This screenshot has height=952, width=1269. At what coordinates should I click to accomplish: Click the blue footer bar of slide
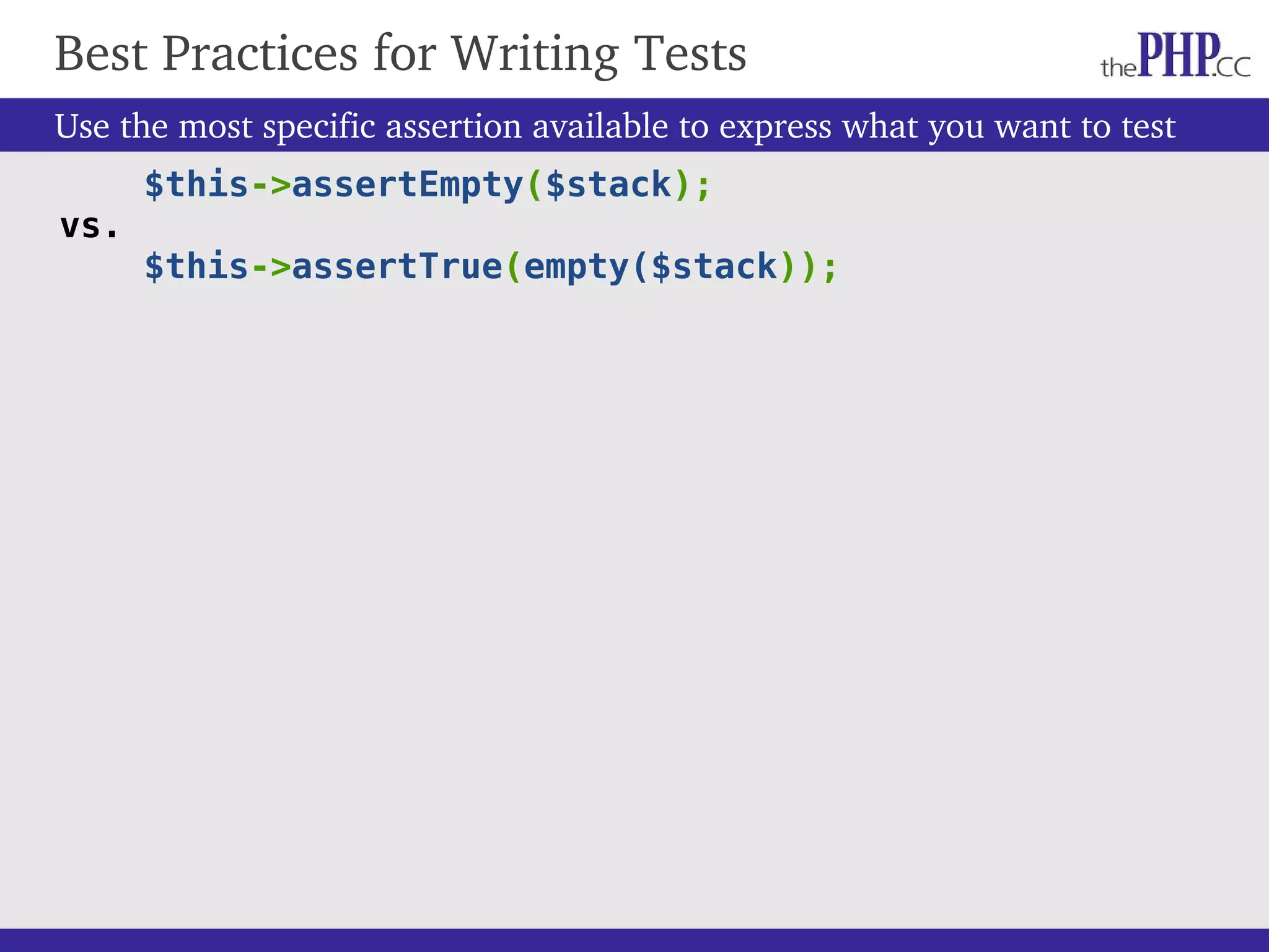click(x=634, y=940)
